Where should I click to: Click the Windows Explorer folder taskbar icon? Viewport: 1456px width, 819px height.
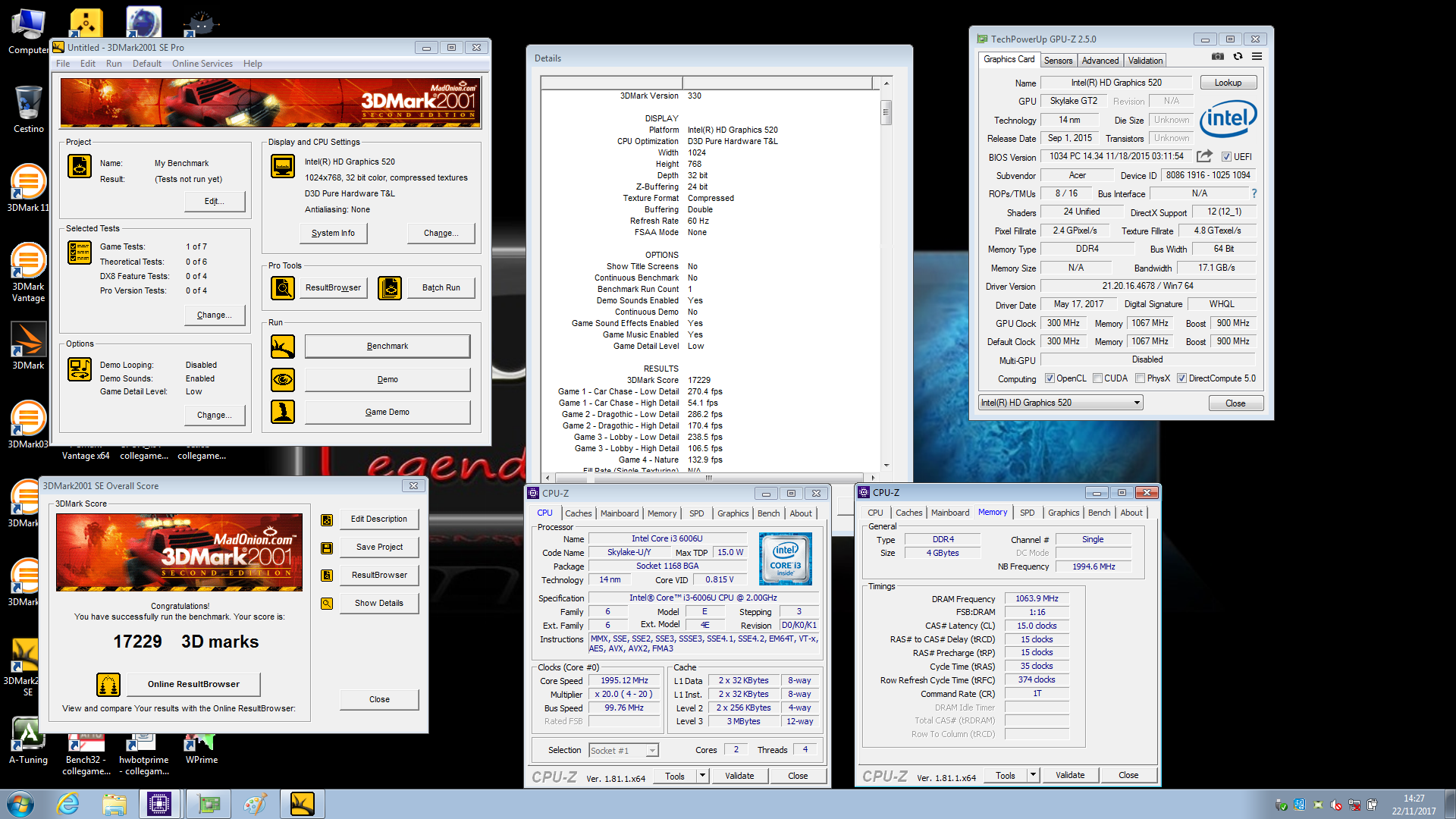115,804
